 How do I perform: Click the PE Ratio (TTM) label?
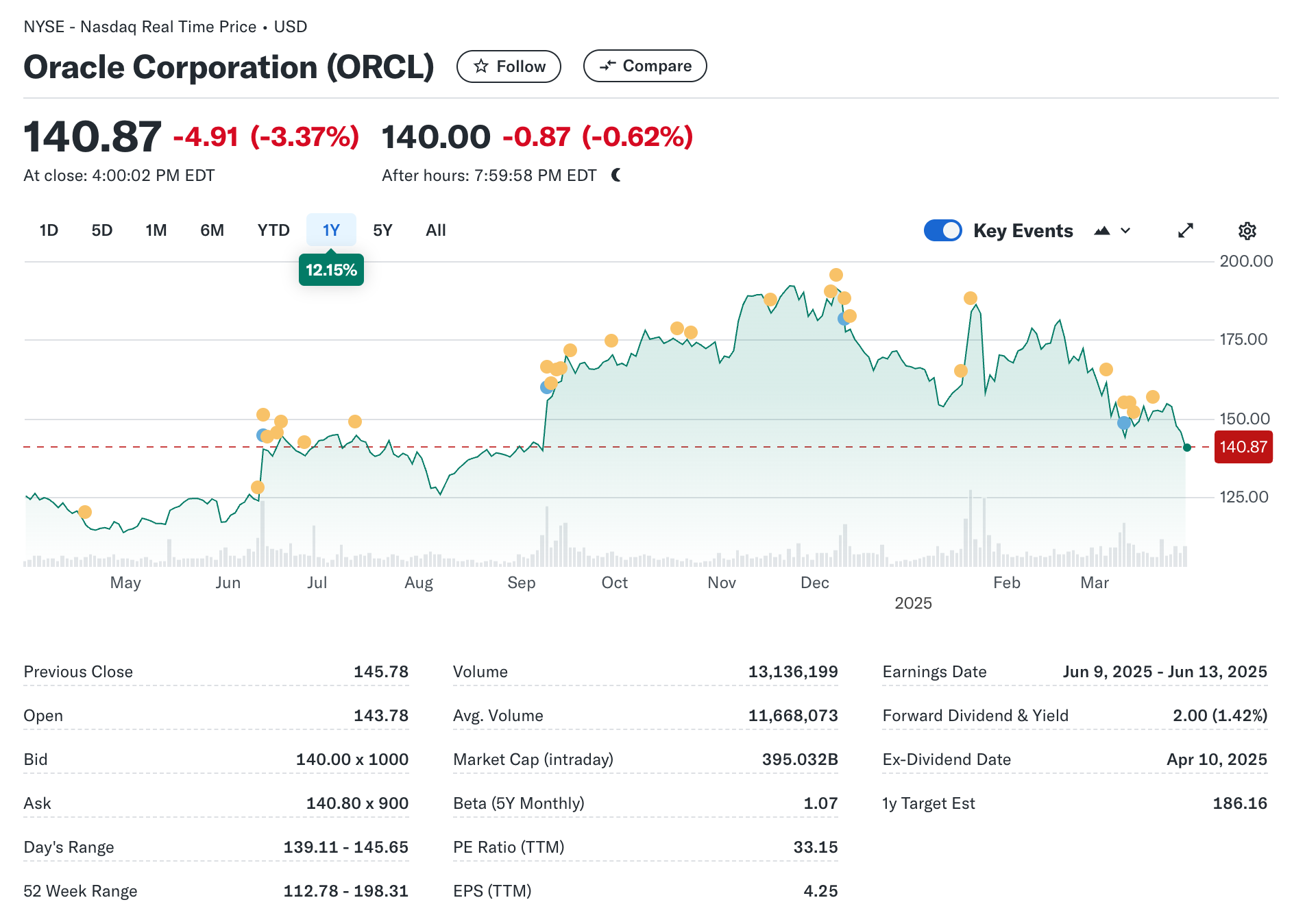(509, 847)
